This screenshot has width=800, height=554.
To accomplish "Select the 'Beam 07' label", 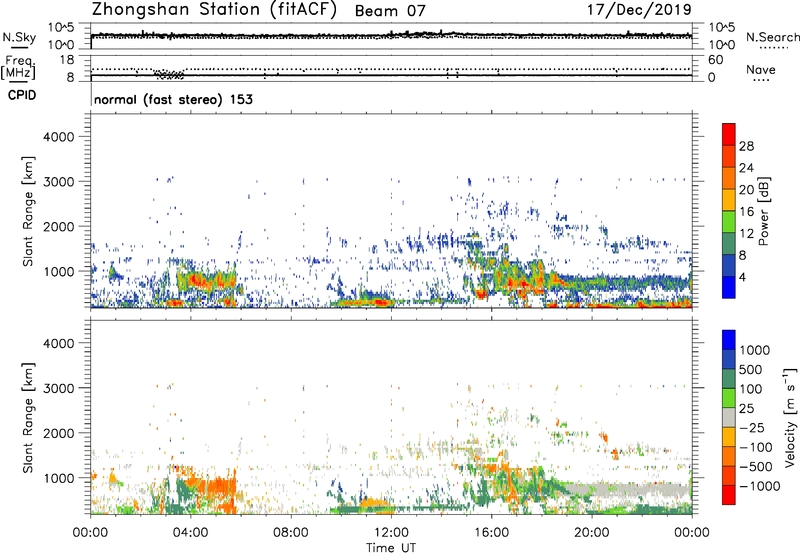I will point(390,11).
